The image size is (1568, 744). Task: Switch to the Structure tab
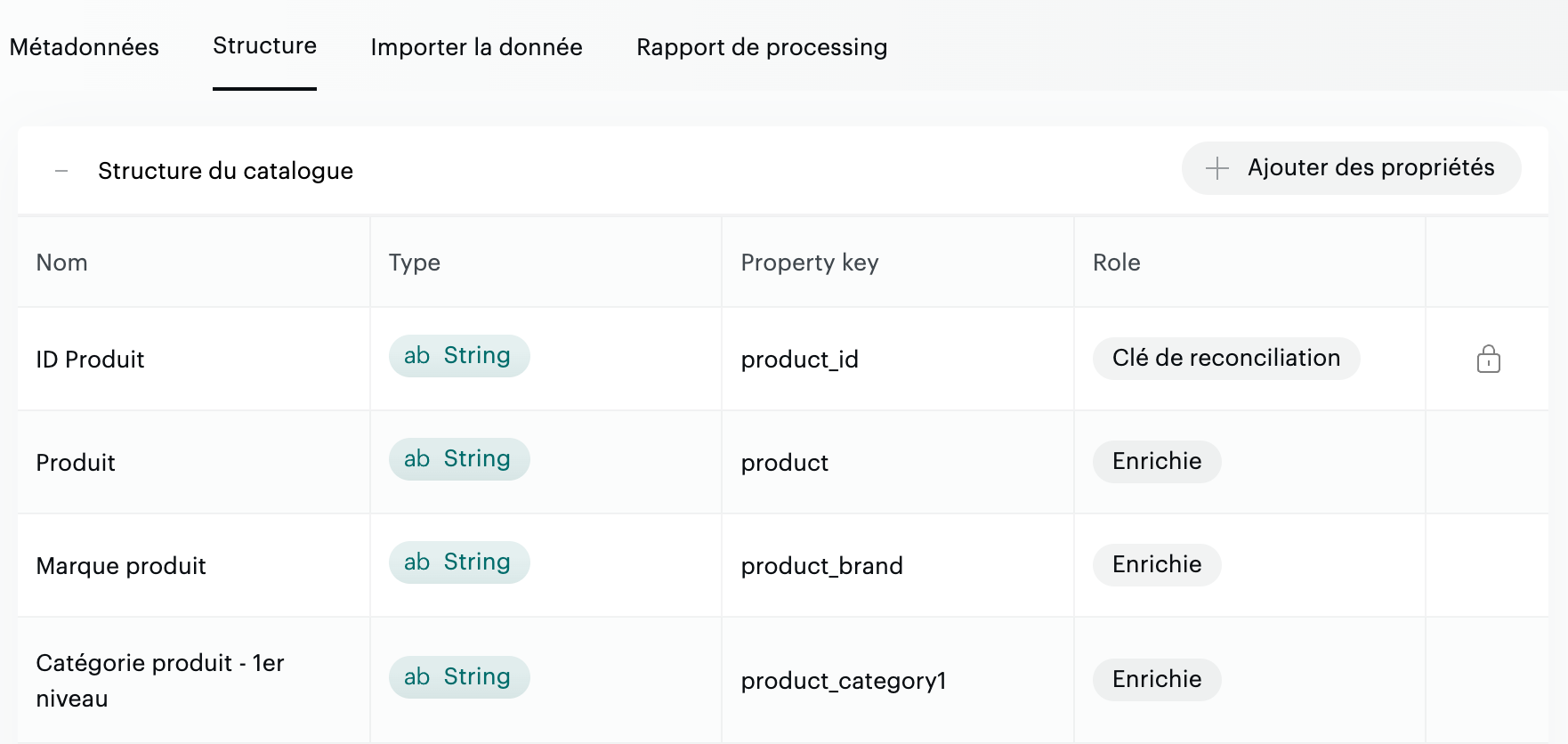(x=264, y=46)
